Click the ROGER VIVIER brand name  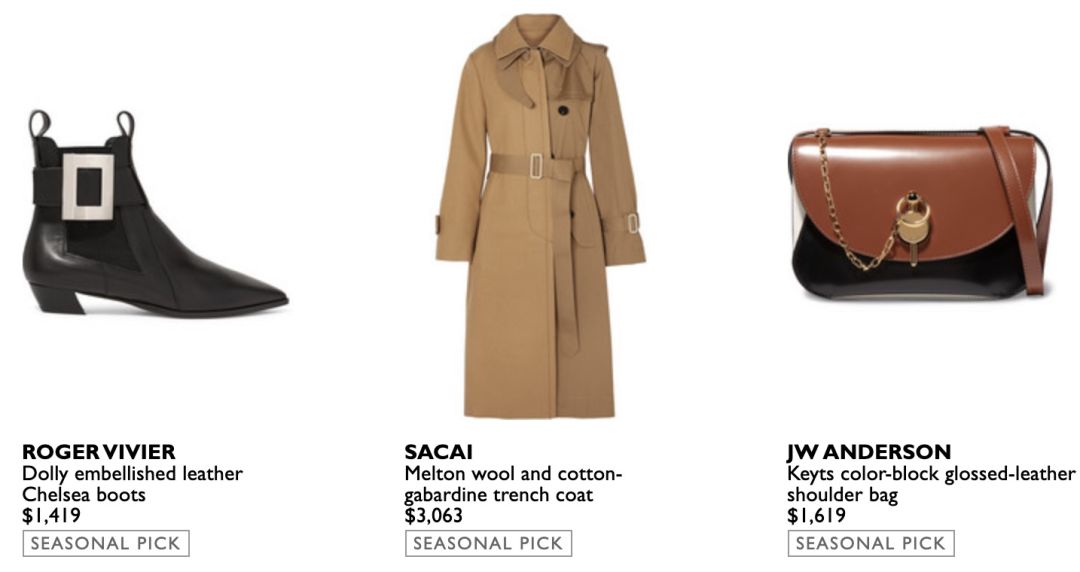98,451
